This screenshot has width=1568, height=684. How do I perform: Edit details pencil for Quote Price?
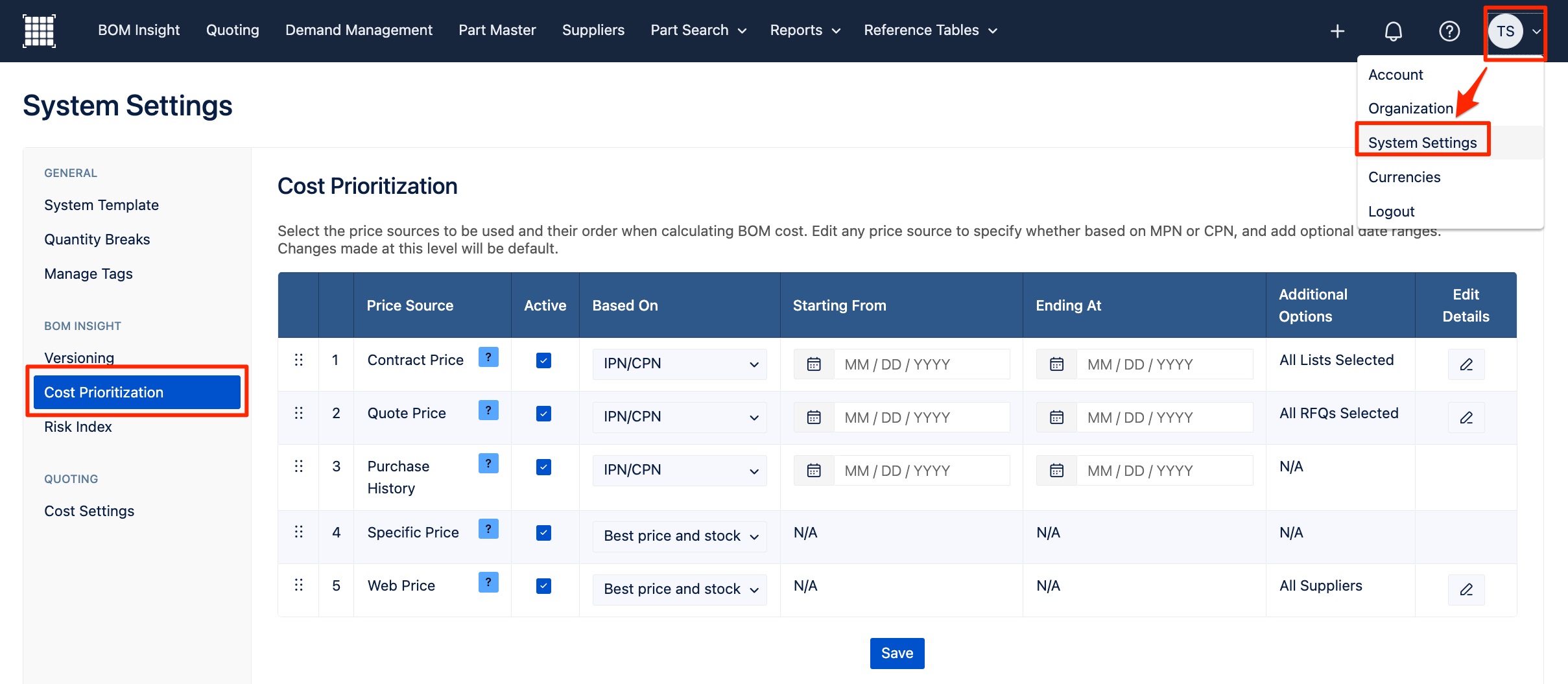1466,418
